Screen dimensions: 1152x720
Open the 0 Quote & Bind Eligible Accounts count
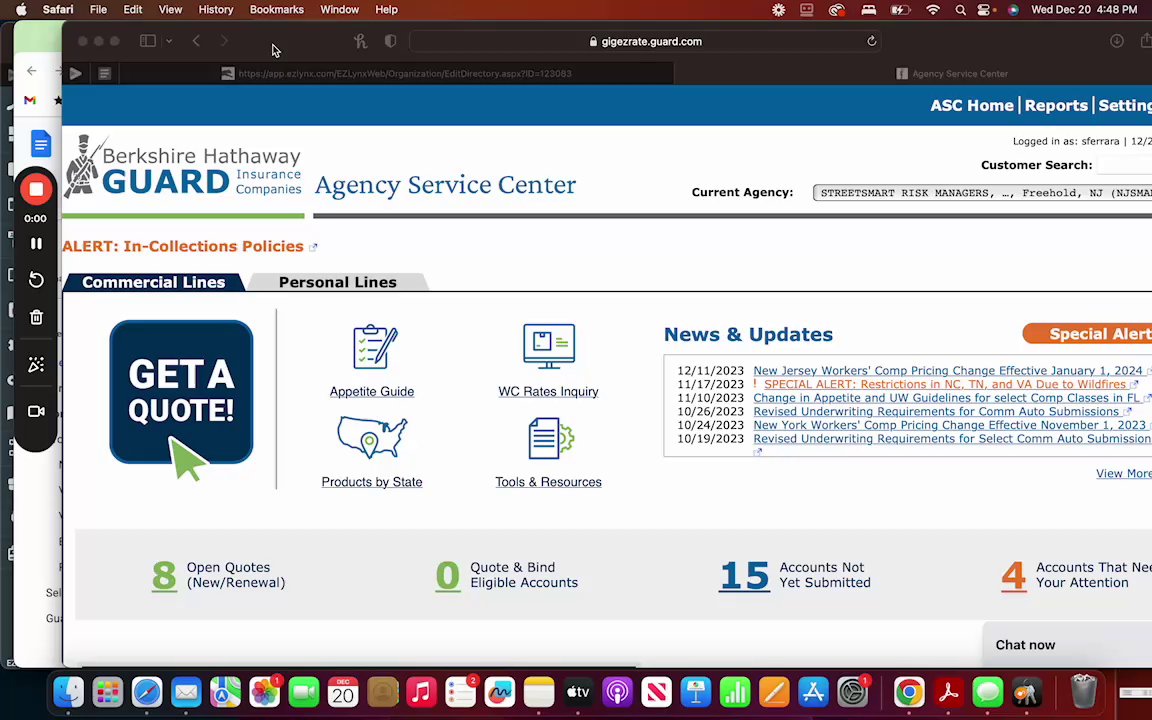(x=447, y=575)
